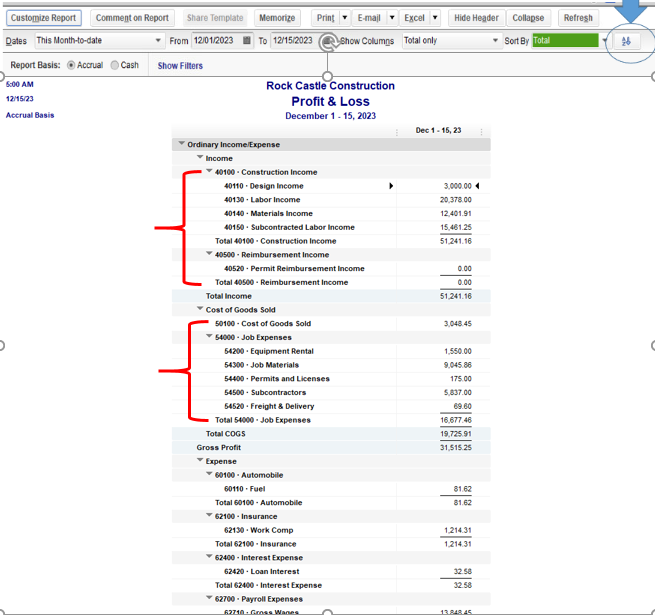Click the Customize Report button
The width and height of the screenshot is (655, 615).
(x=43, y=18)
